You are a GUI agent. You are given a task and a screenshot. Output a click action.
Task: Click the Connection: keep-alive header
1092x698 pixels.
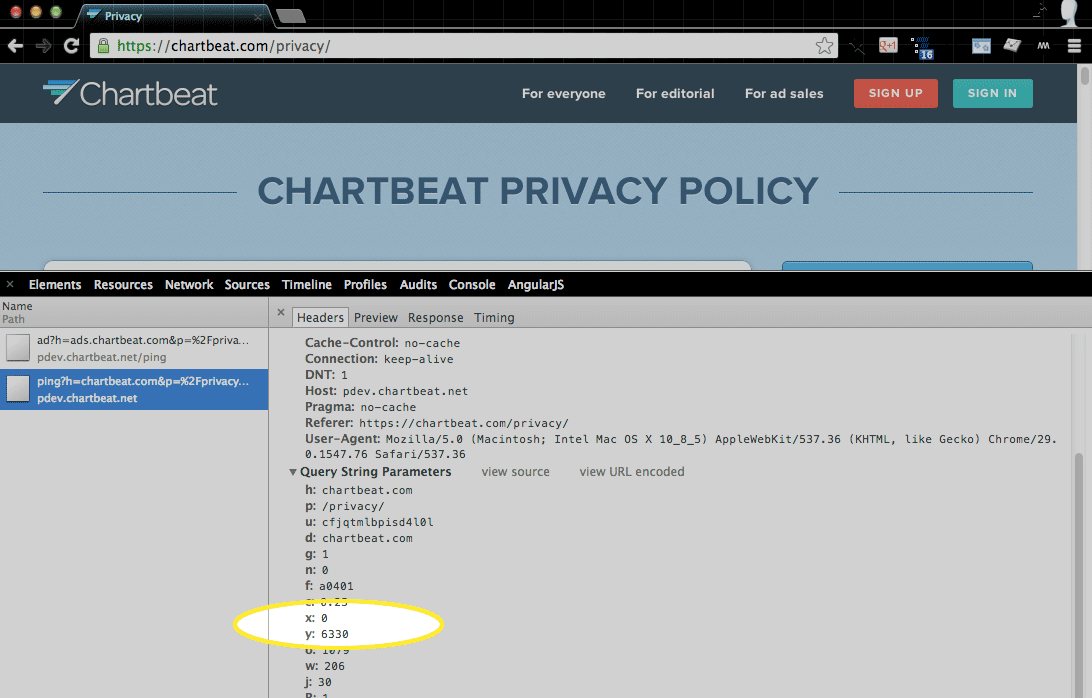coord(379,359)
